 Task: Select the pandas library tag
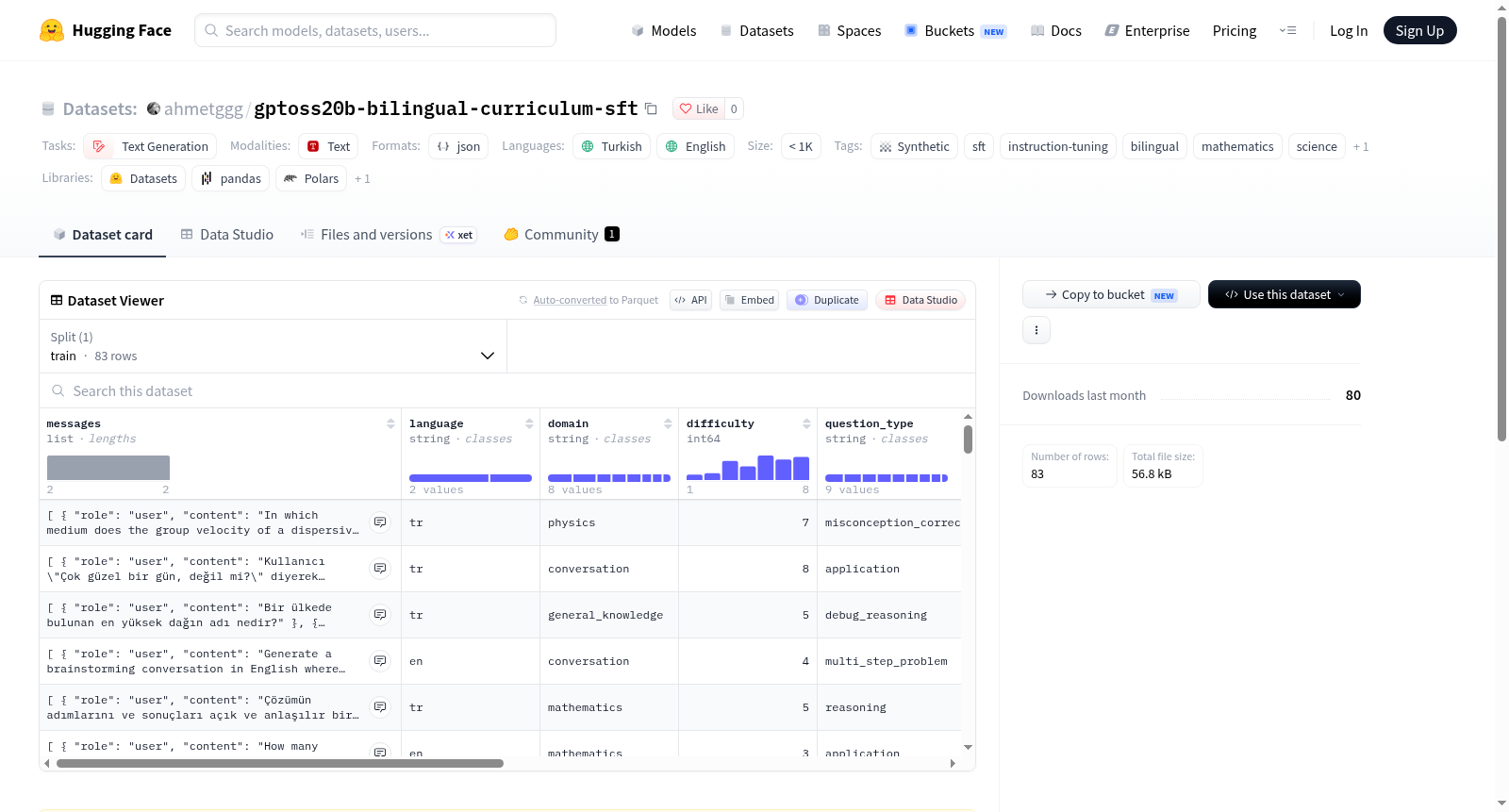[231, 178]
